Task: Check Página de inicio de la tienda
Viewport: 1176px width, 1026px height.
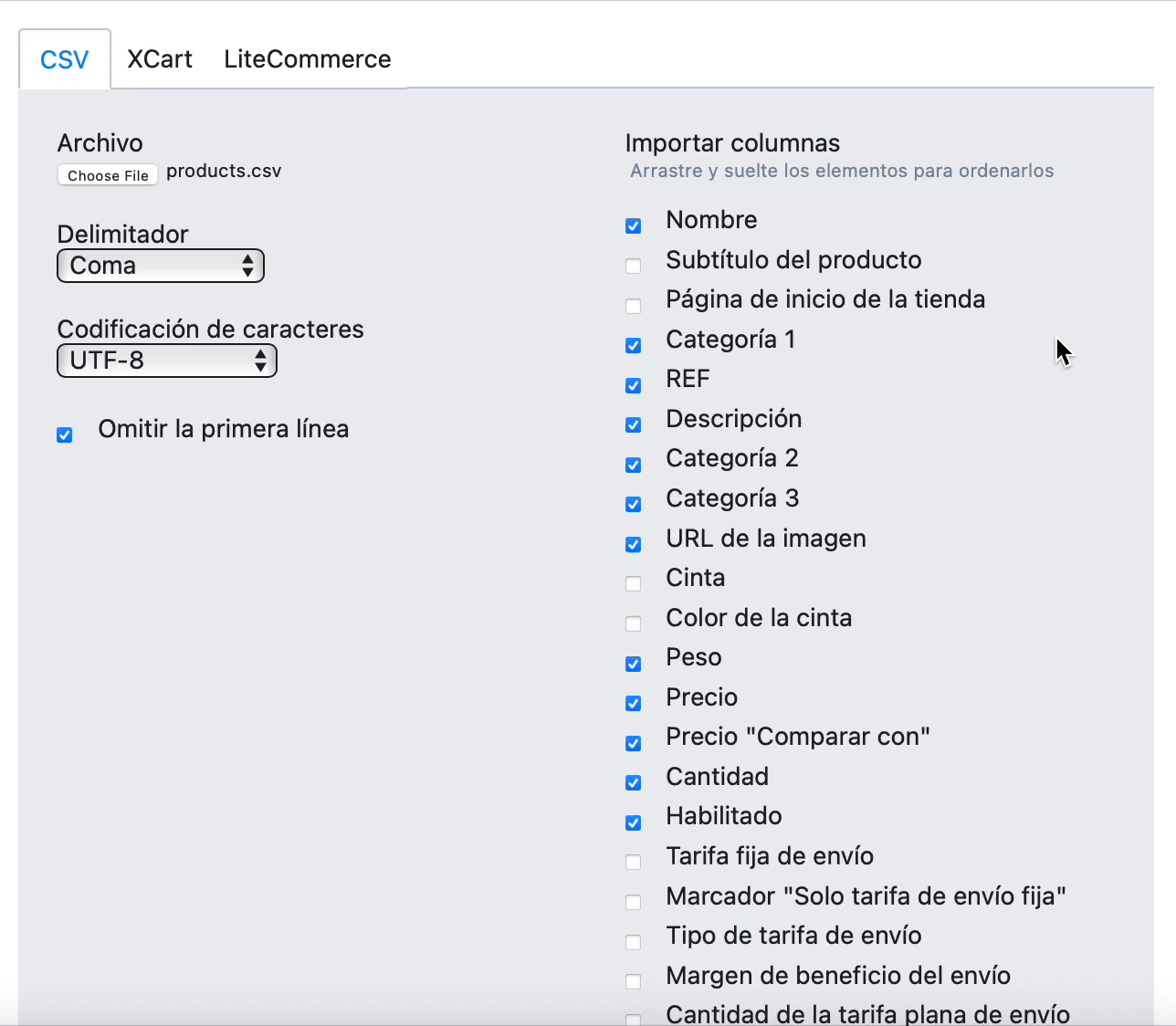Action: pos(633,306)
